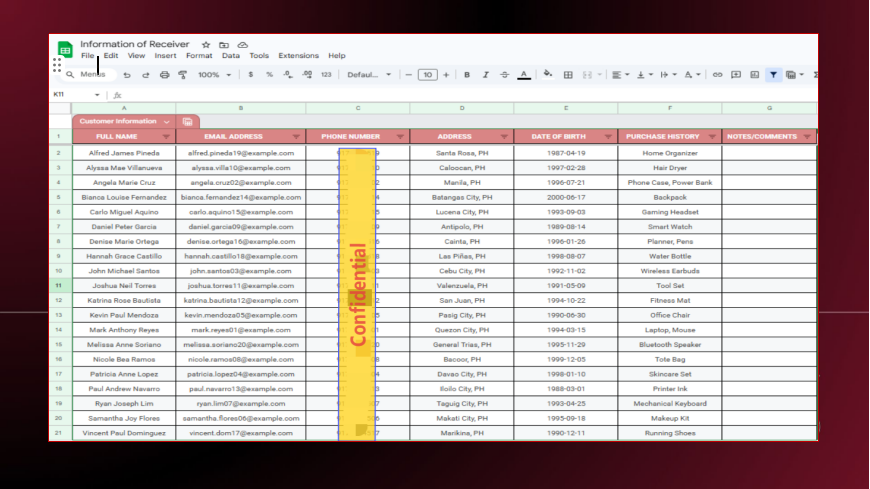Click the Undo arrow icon
This screenshot has height=489, width=870.
click(127, 75)
